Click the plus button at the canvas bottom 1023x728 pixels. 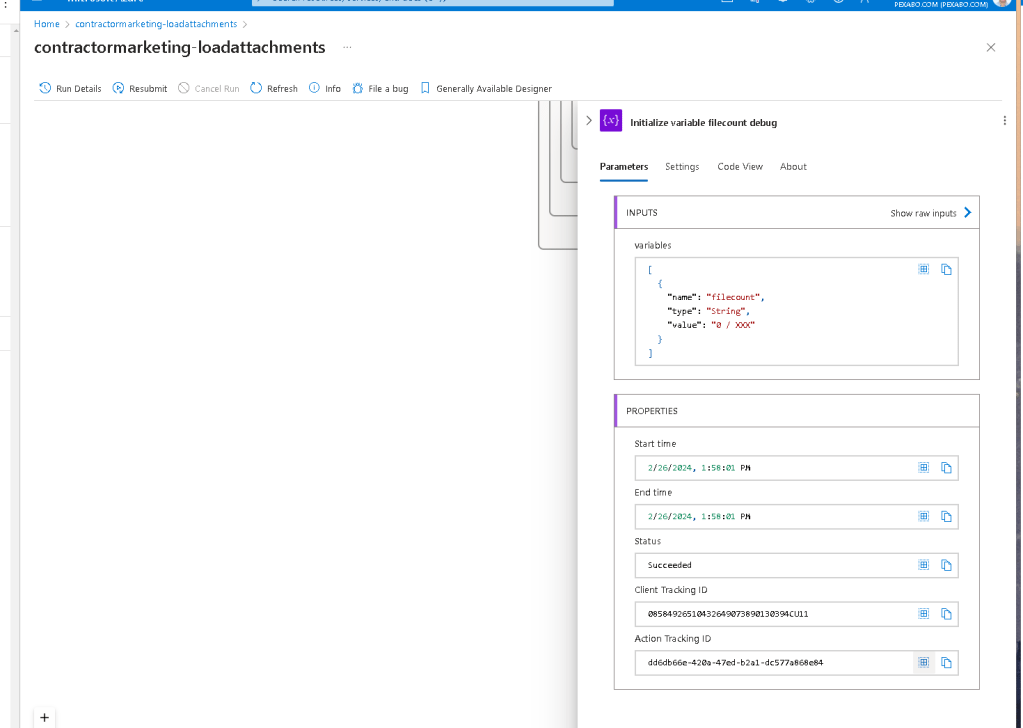coord(44,717)
